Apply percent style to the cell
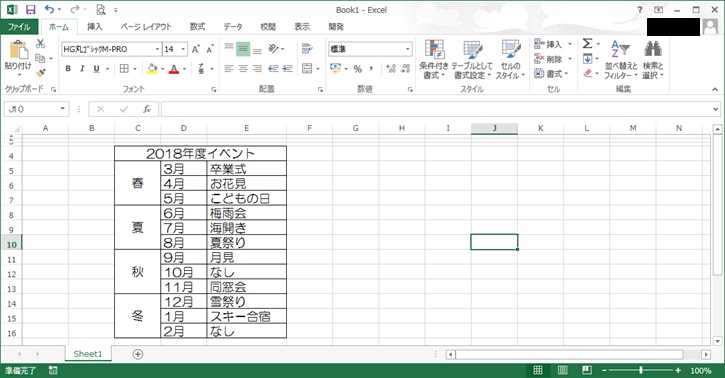725x378 pixels. pyautogui.click(x=357, y=69)
